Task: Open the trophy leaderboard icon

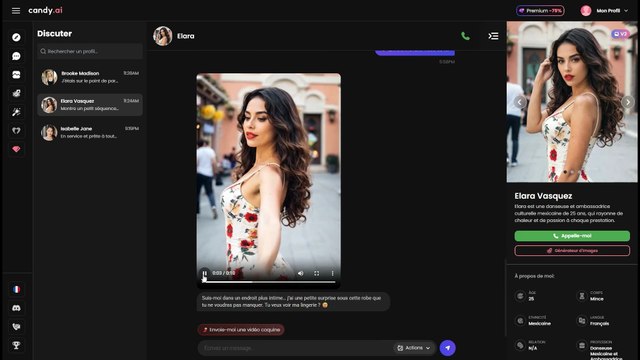Action: (x=16, y=345)
